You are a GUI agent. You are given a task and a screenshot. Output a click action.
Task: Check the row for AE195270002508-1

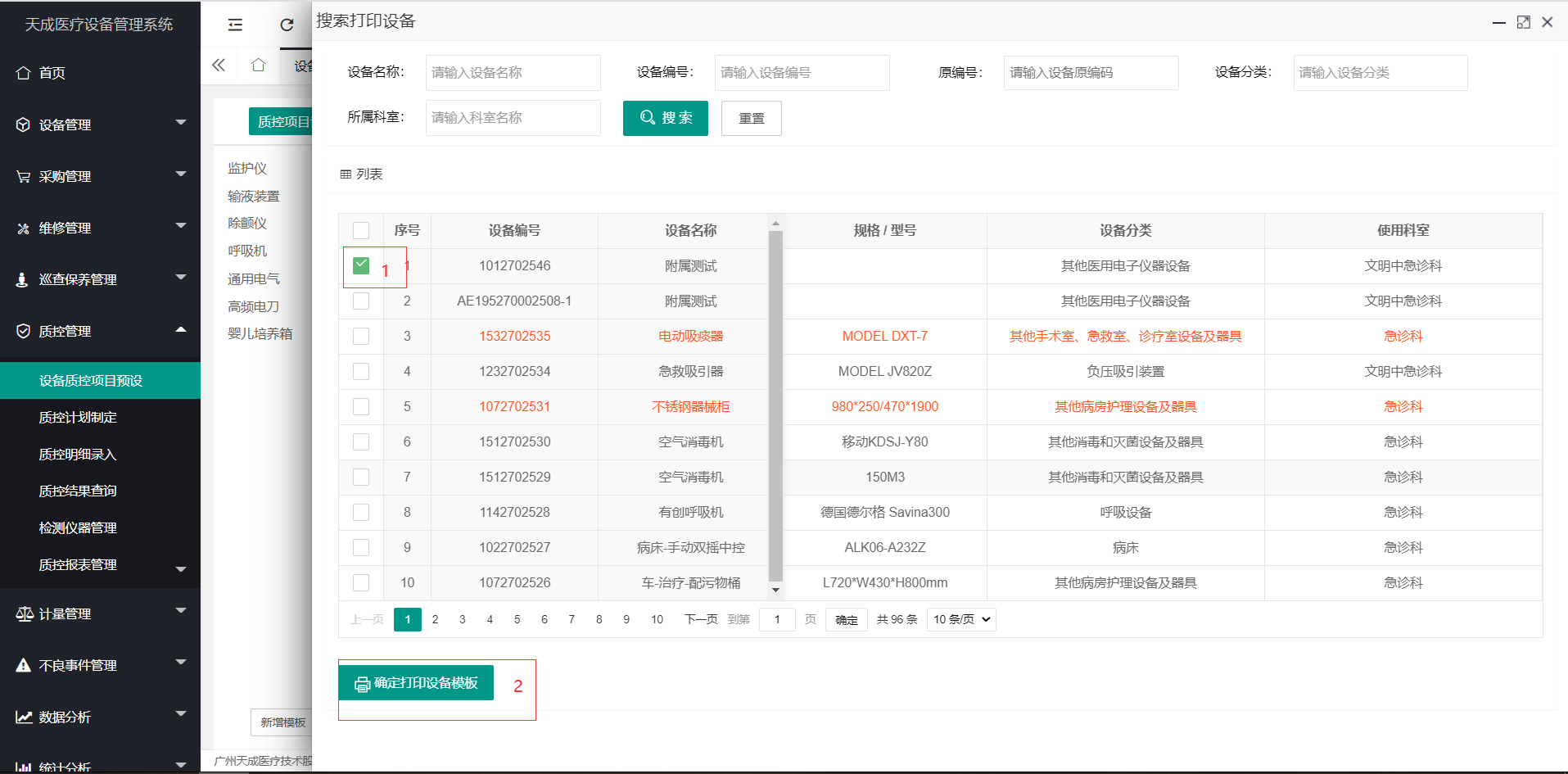point(361,301)
